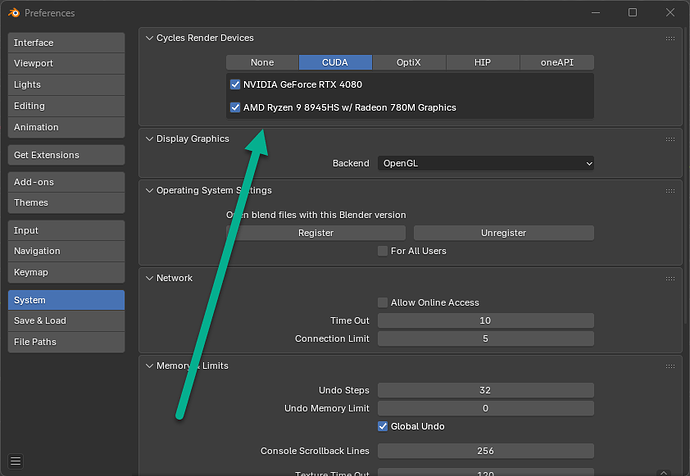Collapse the Cycles Render Devices panel

[x=150, y=38]
